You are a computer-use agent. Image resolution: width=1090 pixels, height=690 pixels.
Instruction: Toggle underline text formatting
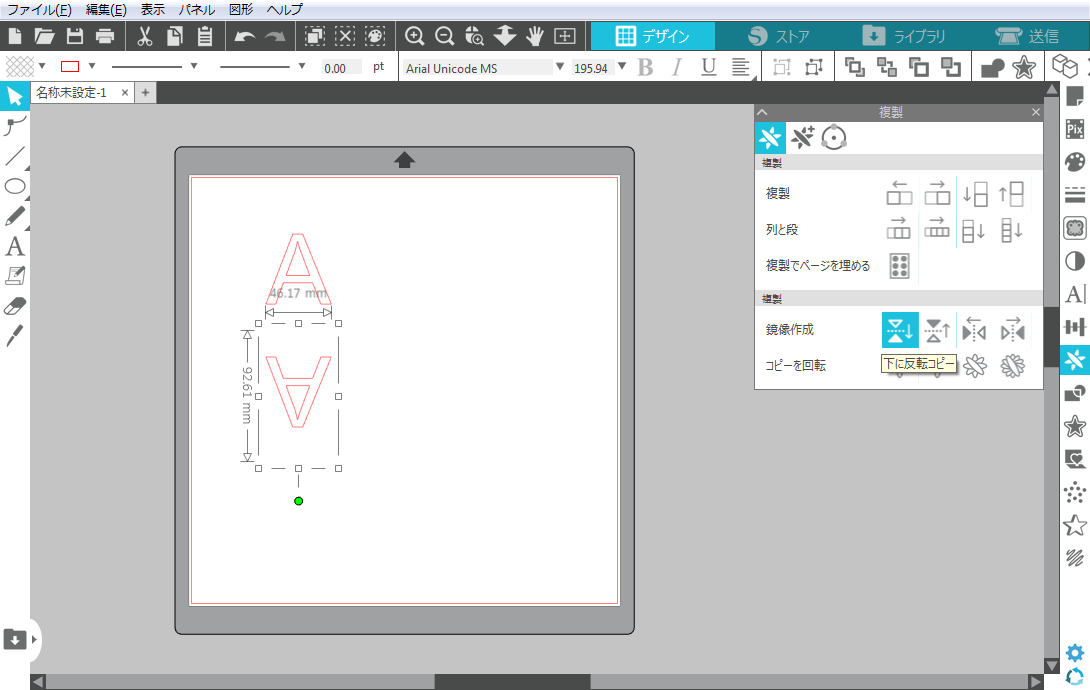708,68
